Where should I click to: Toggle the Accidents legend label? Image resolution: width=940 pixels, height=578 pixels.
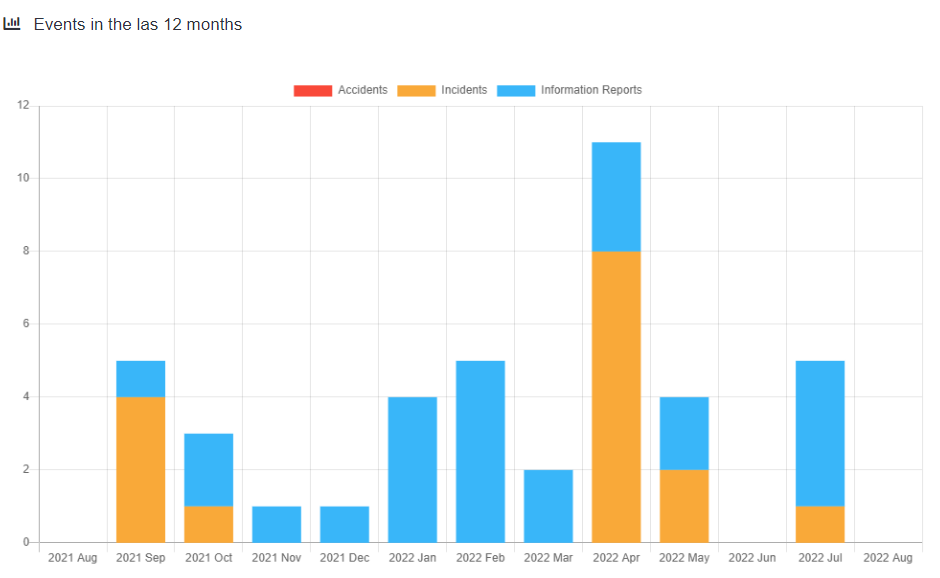(362, 90)
